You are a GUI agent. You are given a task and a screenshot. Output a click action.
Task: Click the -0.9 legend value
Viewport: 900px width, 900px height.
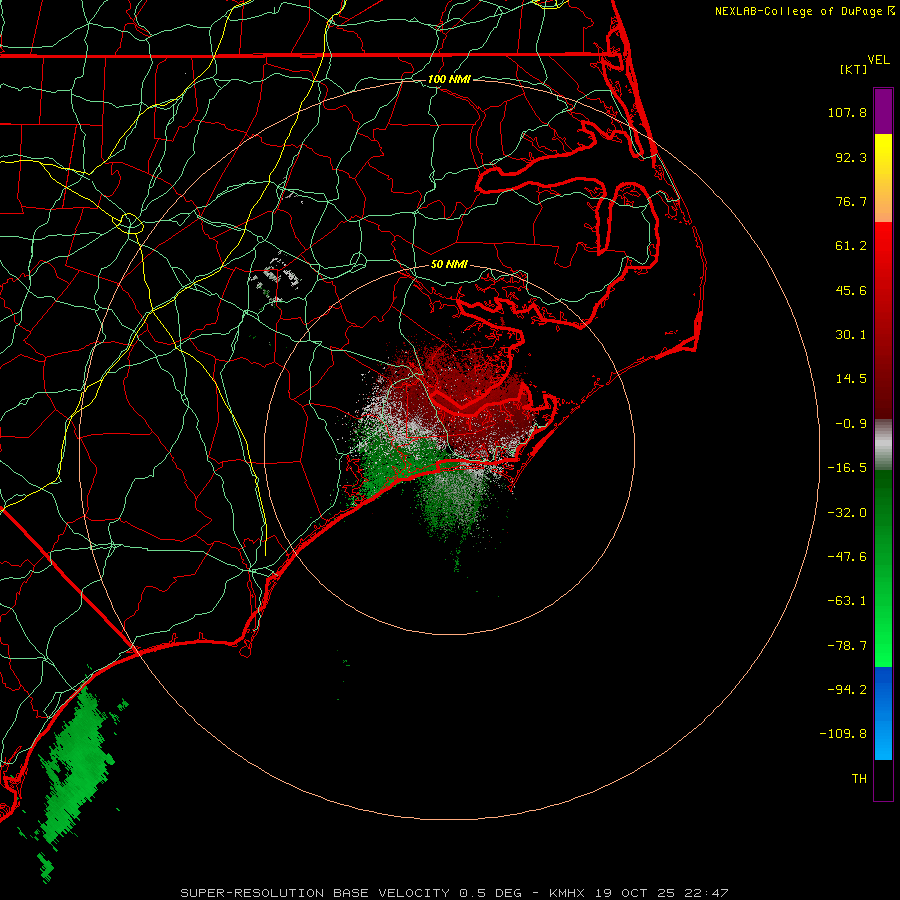(851, 424)
